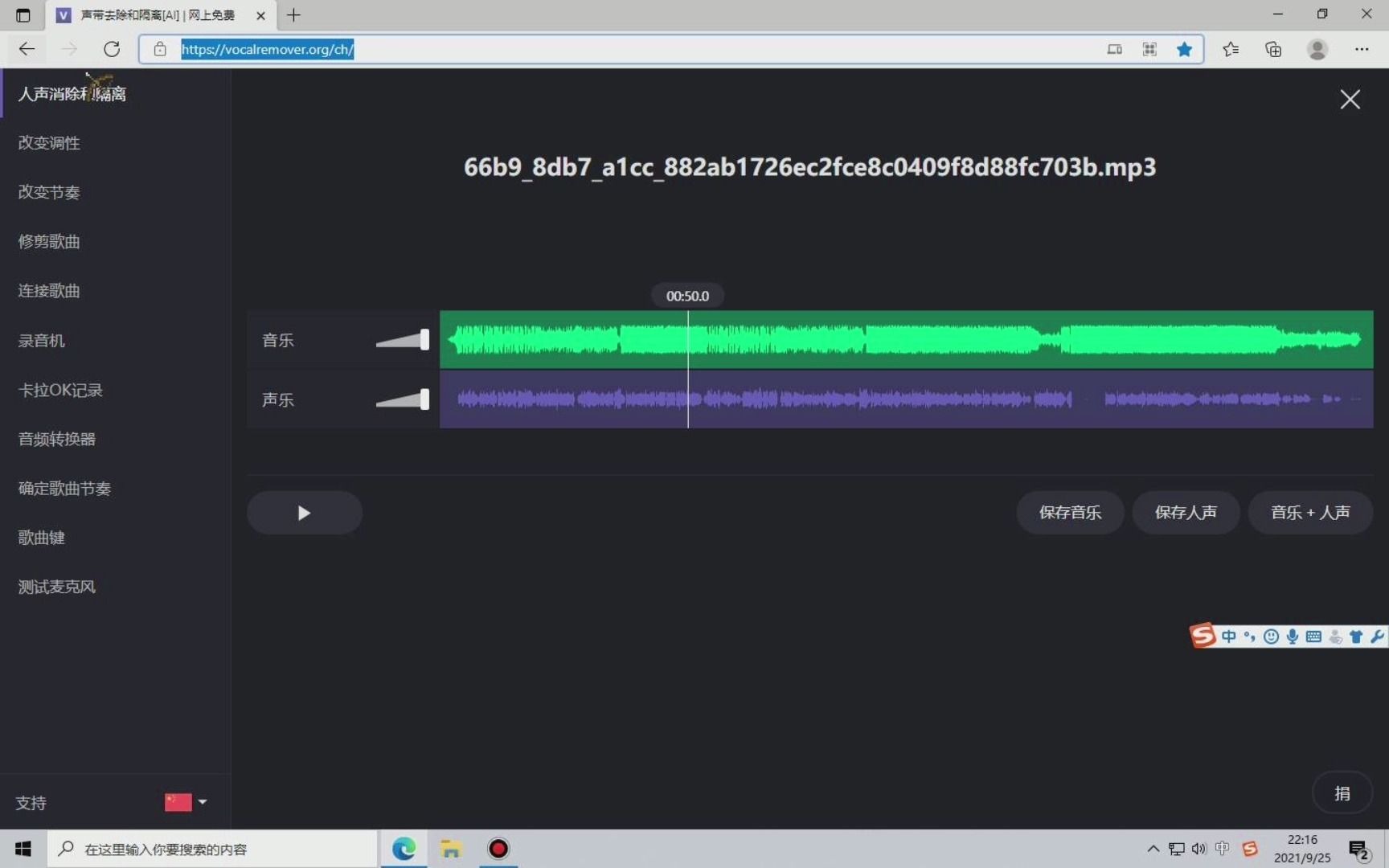
Task: Show hidden system tray icons
Action: [x=1153, y=849]
